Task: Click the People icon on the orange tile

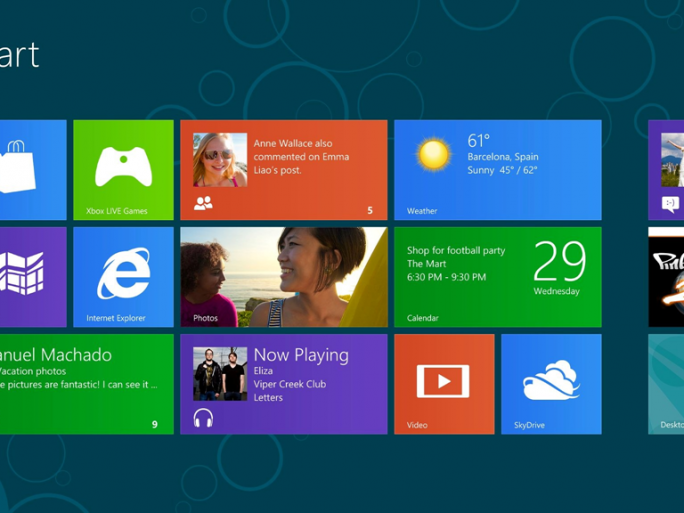Action: [x=203, y=203]
